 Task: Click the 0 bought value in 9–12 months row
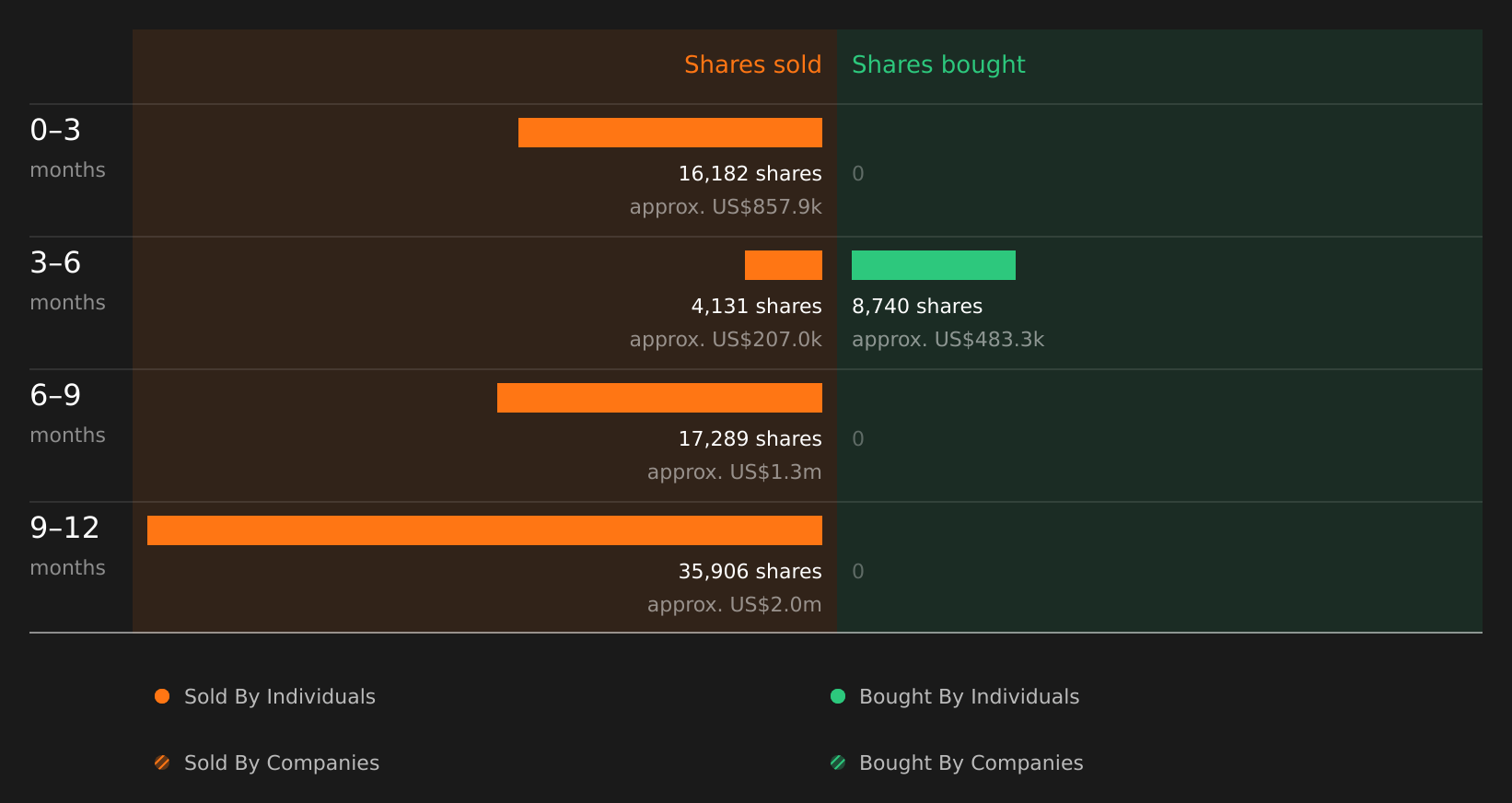click(858, 572)
